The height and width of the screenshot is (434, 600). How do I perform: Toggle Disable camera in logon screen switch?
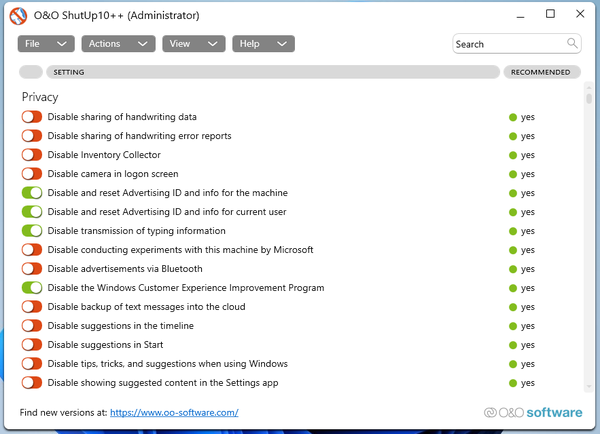tap(32, 174)
